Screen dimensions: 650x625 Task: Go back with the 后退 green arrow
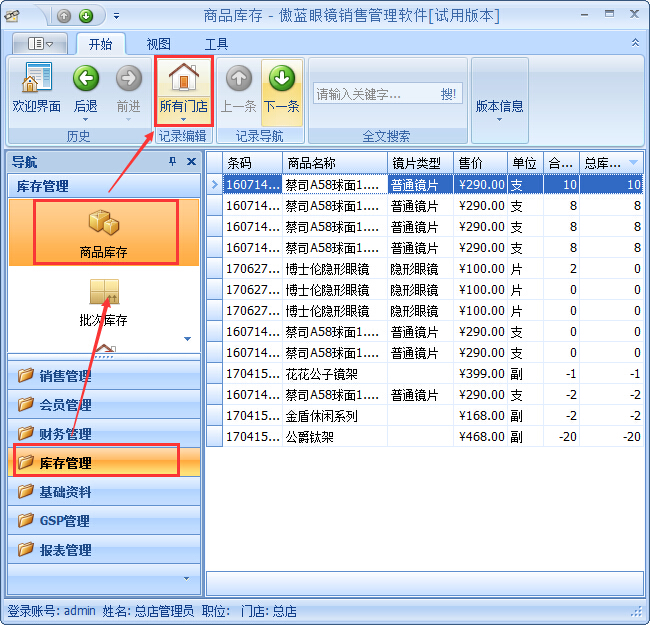pos(86,88)
